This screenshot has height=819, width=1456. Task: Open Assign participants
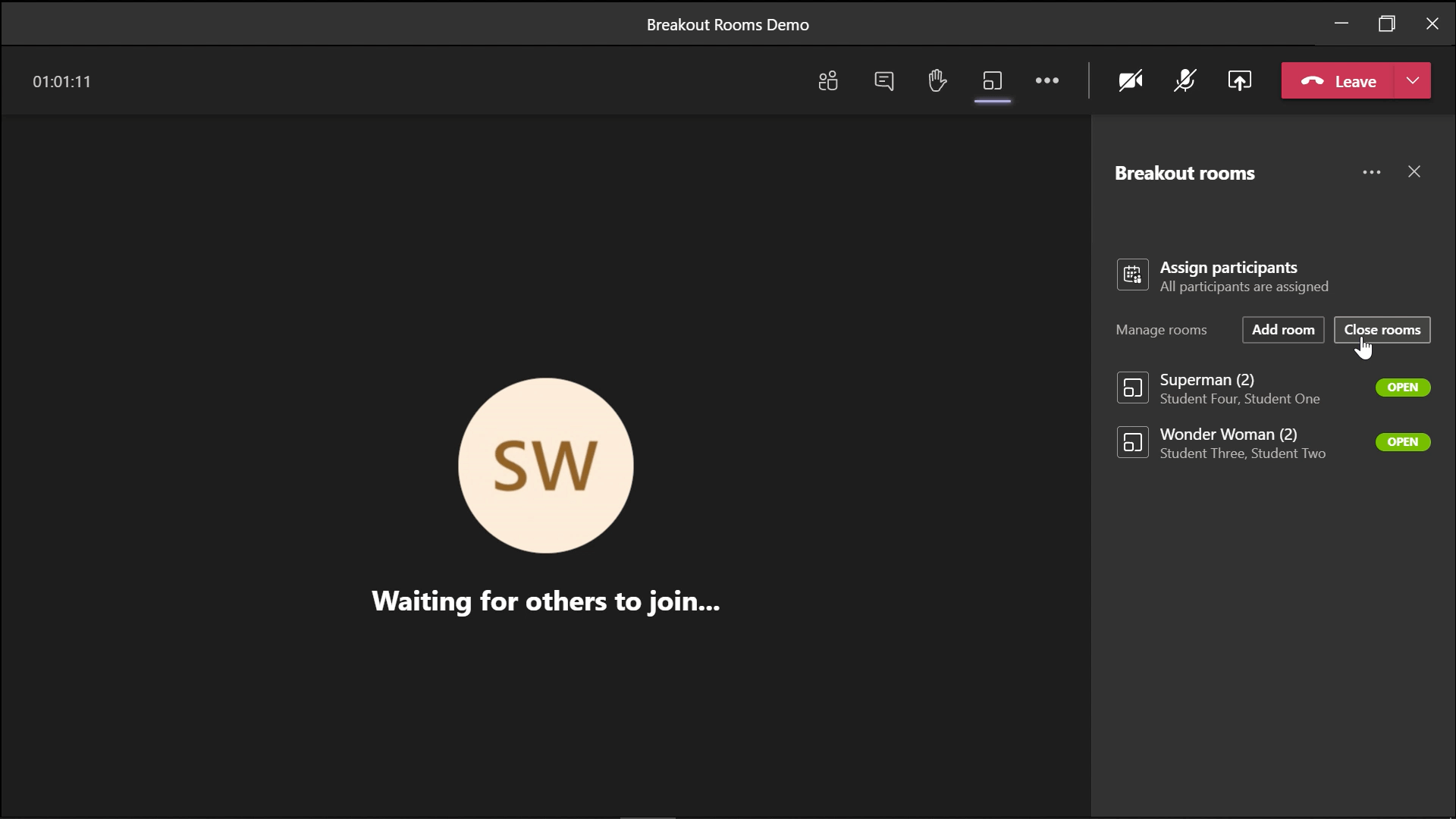(1228, 268)
